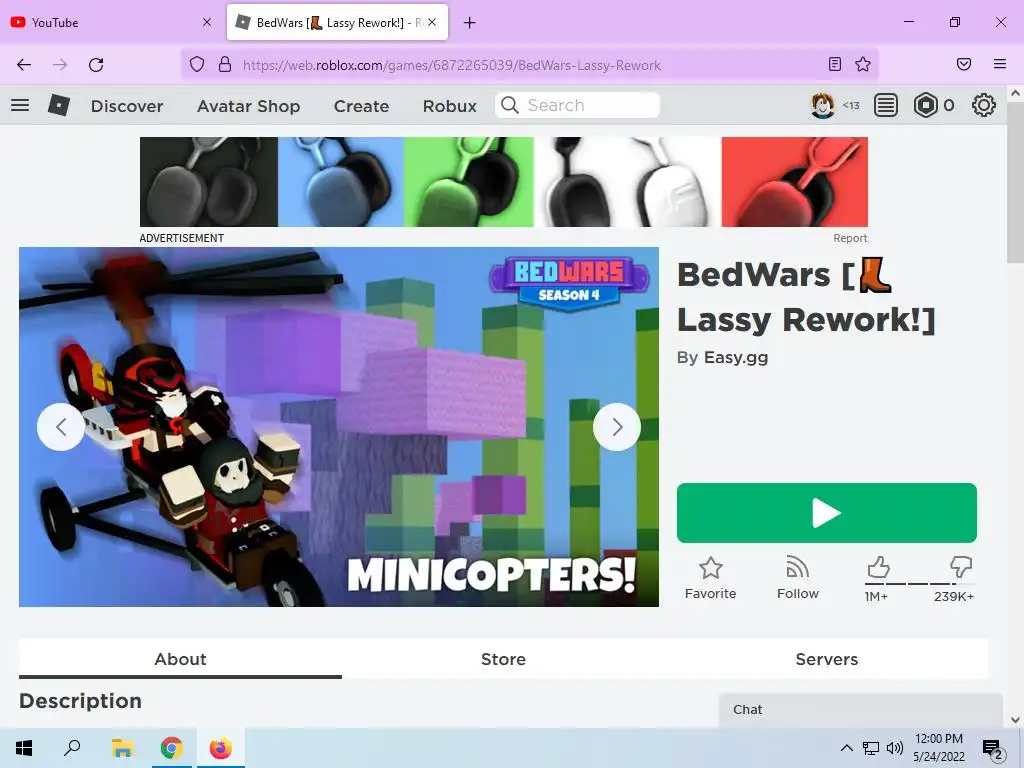Close the YouTube browser tab
Screen dimensions: 1024x768
click(x=206, y=22)
